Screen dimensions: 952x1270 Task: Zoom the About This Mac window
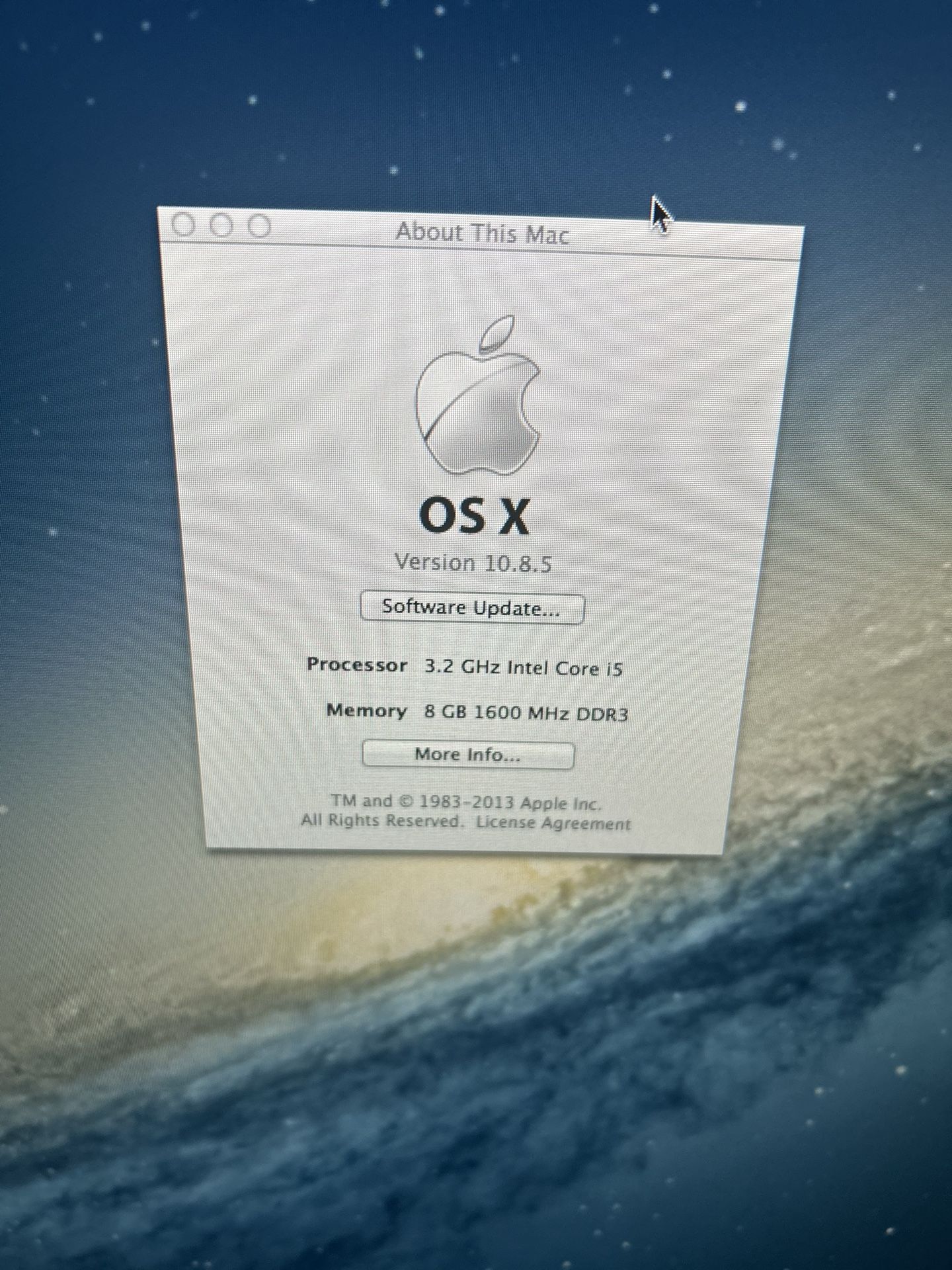click(x=259, y=227)
